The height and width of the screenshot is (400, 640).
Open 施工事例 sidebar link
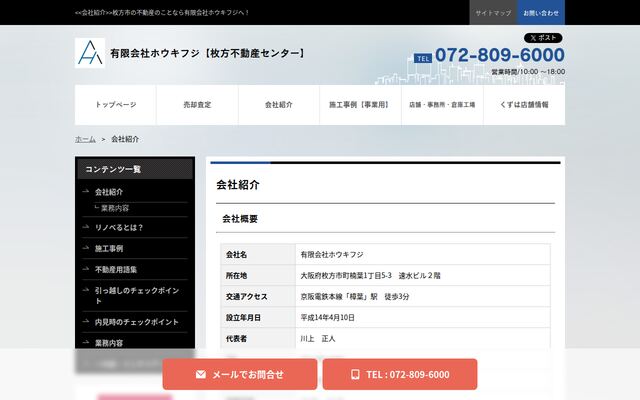click(109, 249)
